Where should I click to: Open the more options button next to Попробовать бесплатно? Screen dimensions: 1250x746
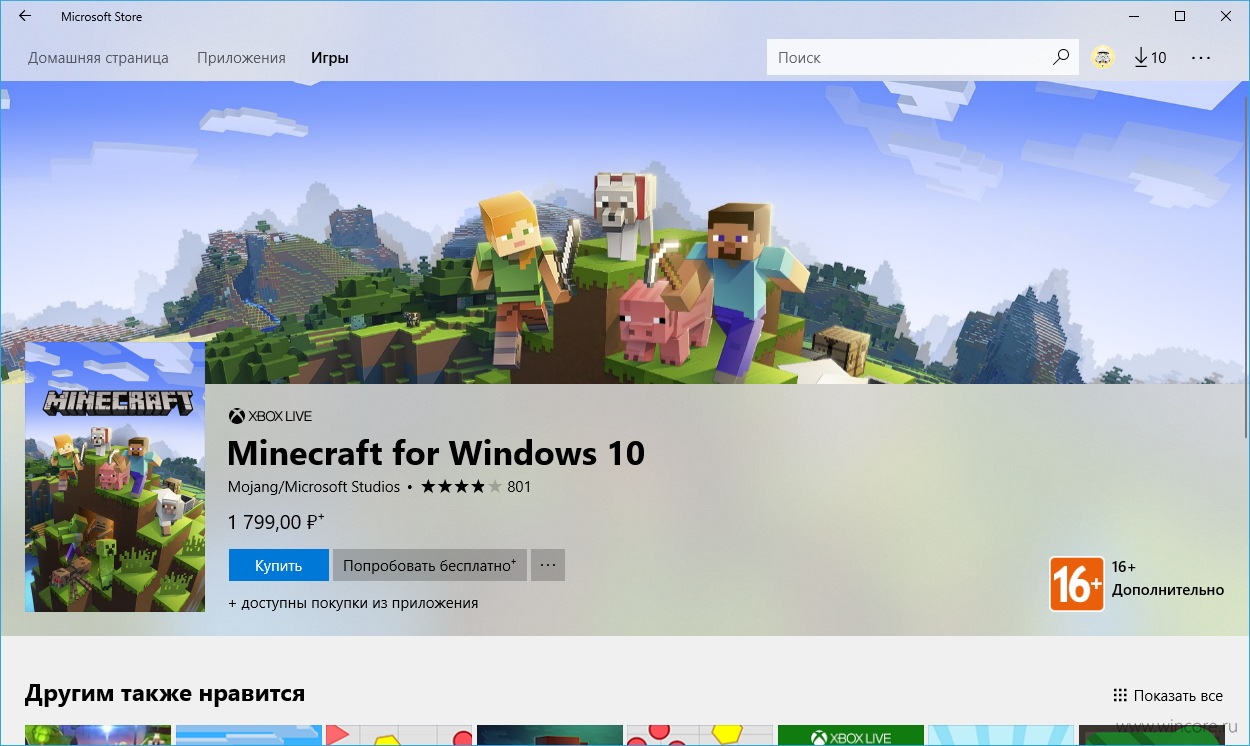tap(548, 565)
